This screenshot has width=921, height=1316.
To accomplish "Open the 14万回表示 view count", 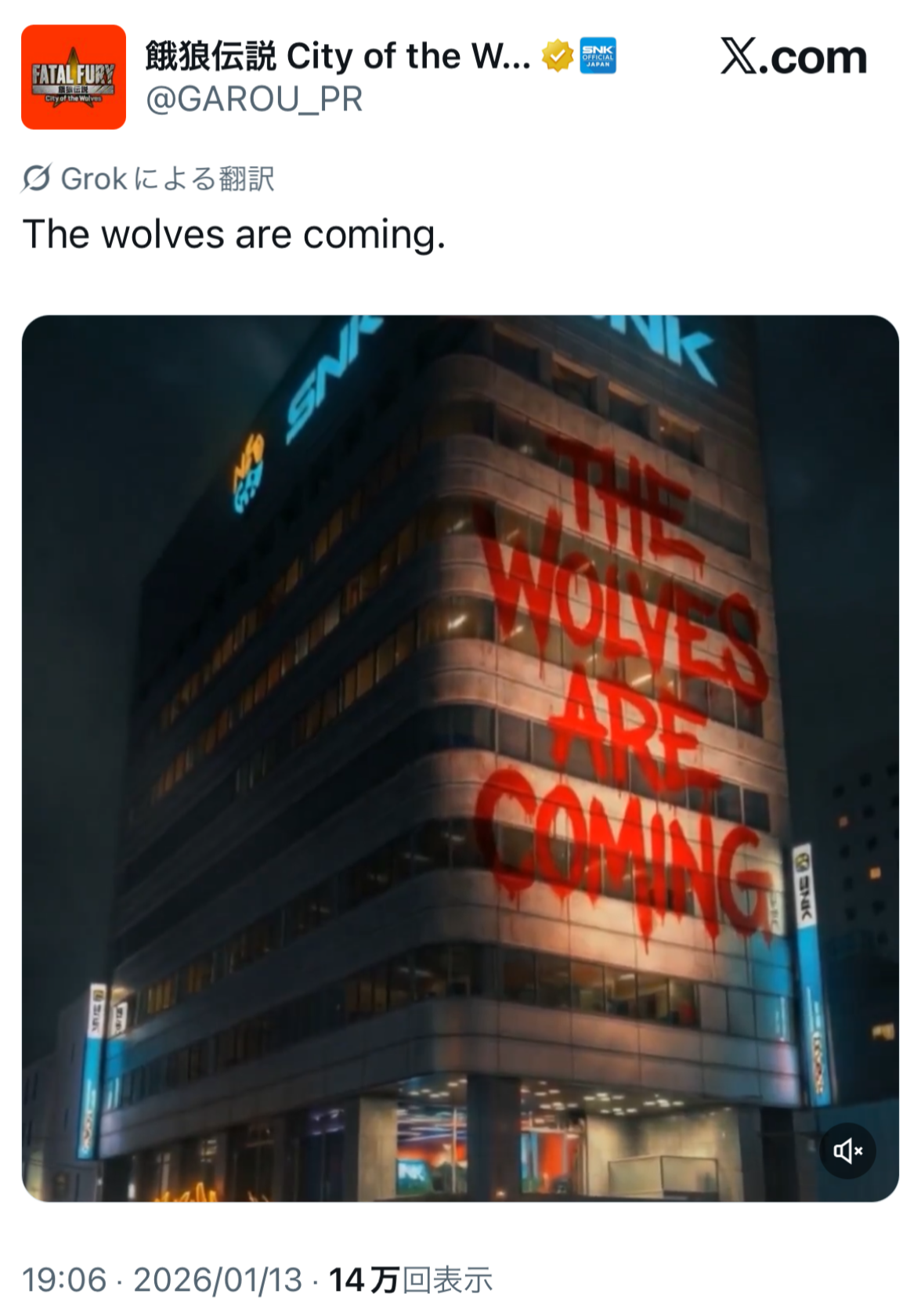I will [x=410, y=1280].
